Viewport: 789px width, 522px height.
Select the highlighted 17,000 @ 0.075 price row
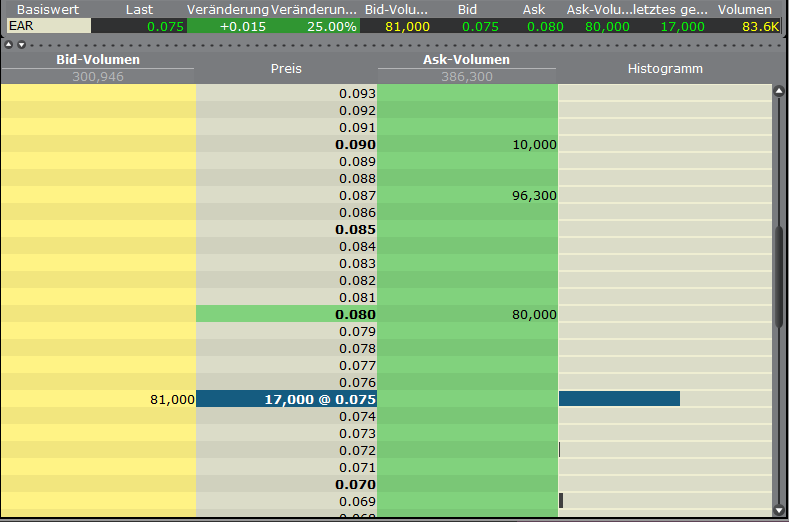coord(286,399)
